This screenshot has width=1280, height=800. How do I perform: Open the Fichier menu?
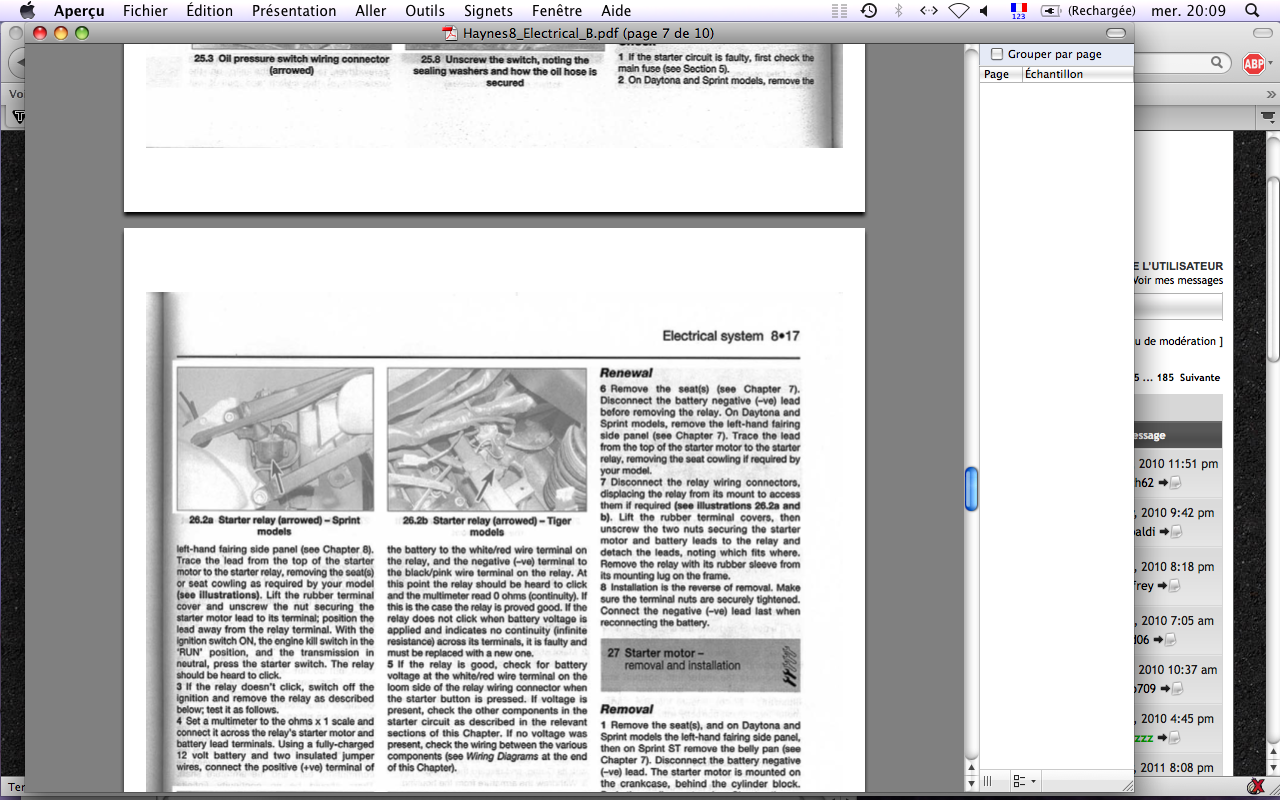[145, 11]
